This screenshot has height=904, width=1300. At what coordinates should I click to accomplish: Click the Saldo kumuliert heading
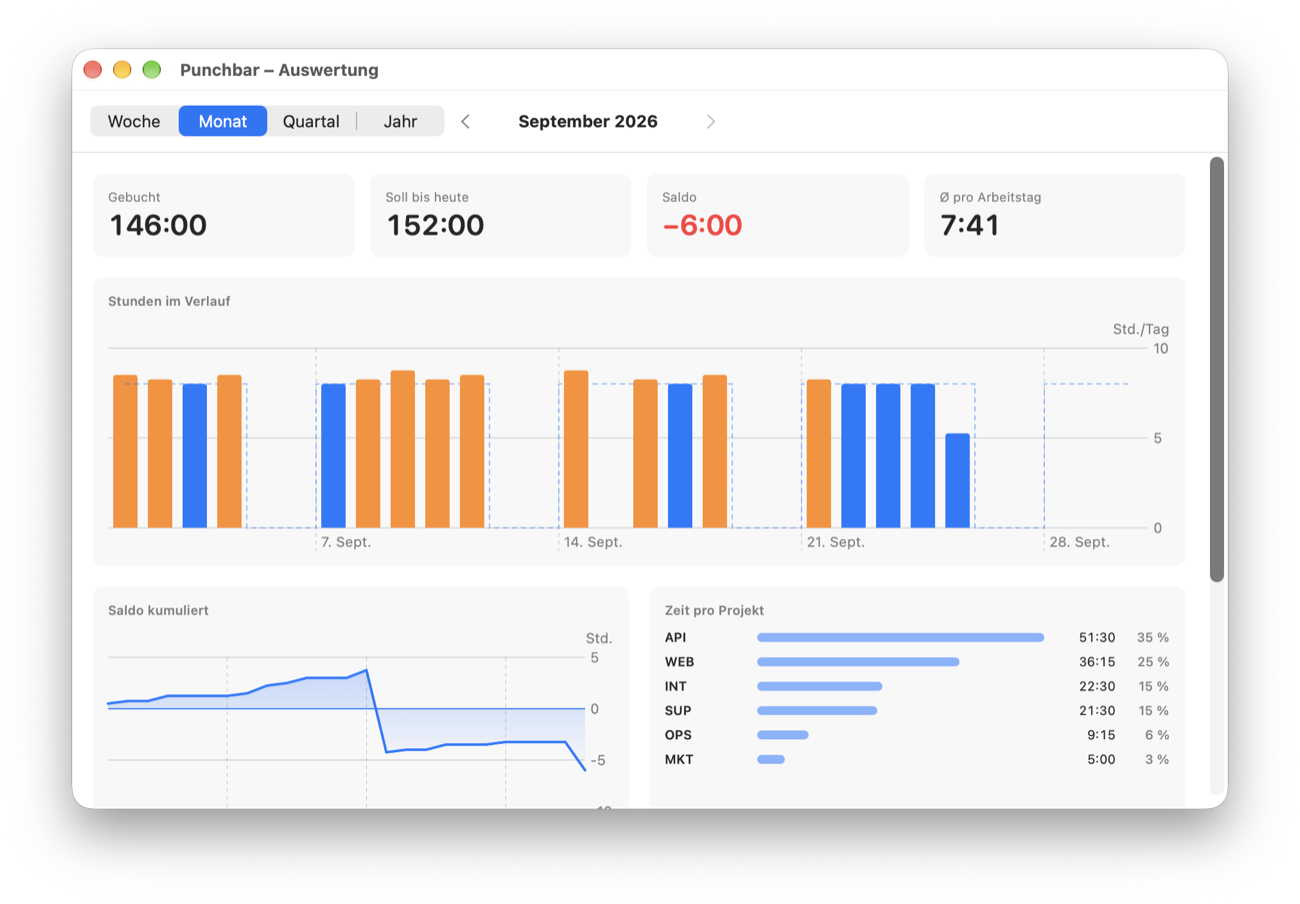pyautogui.click(x=158, y=610)
